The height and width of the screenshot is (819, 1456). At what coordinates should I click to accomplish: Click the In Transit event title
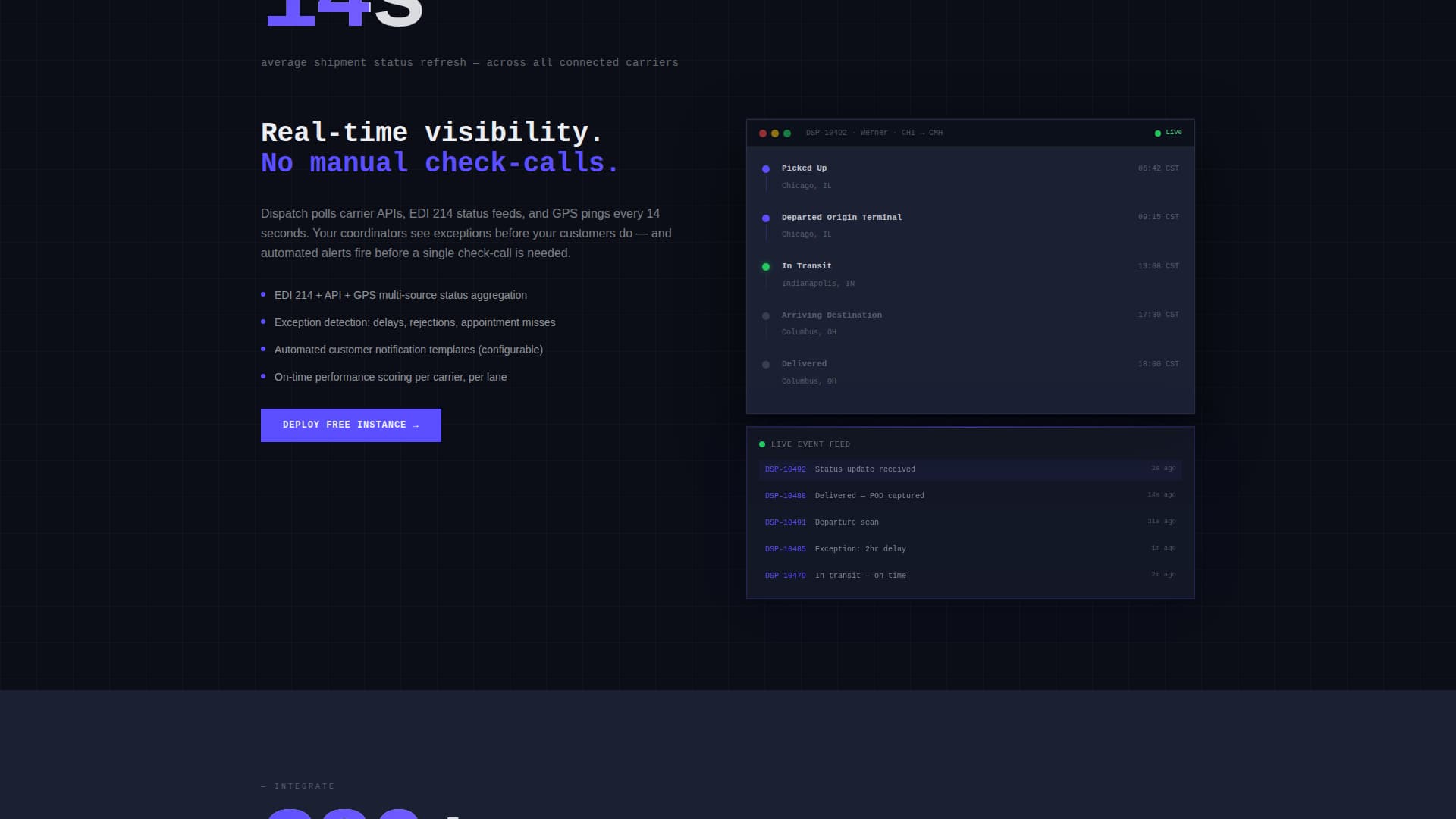click(x=807, y=266)
